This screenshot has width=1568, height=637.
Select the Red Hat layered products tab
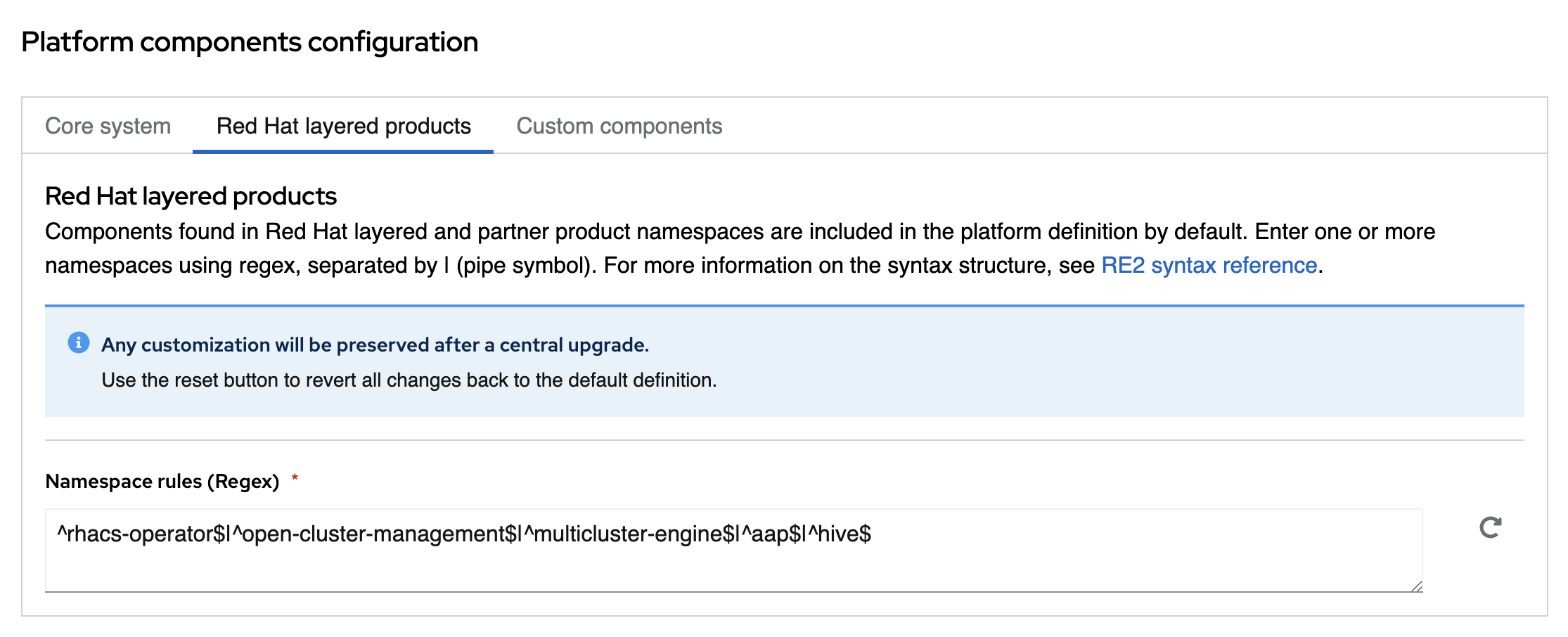click(x=343, y=127)
